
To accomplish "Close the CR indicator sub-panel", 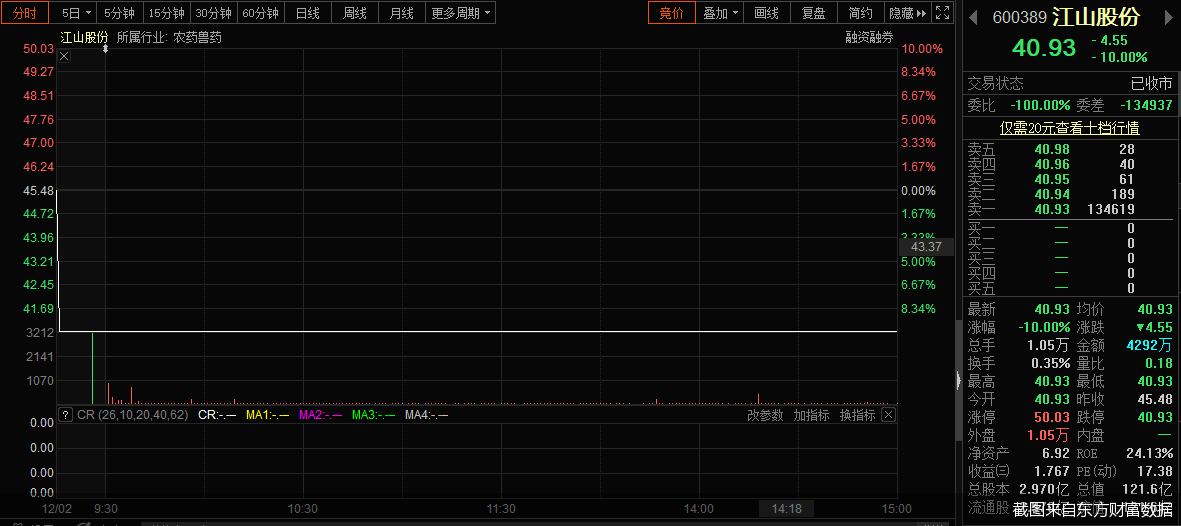I will pos(887,415).
